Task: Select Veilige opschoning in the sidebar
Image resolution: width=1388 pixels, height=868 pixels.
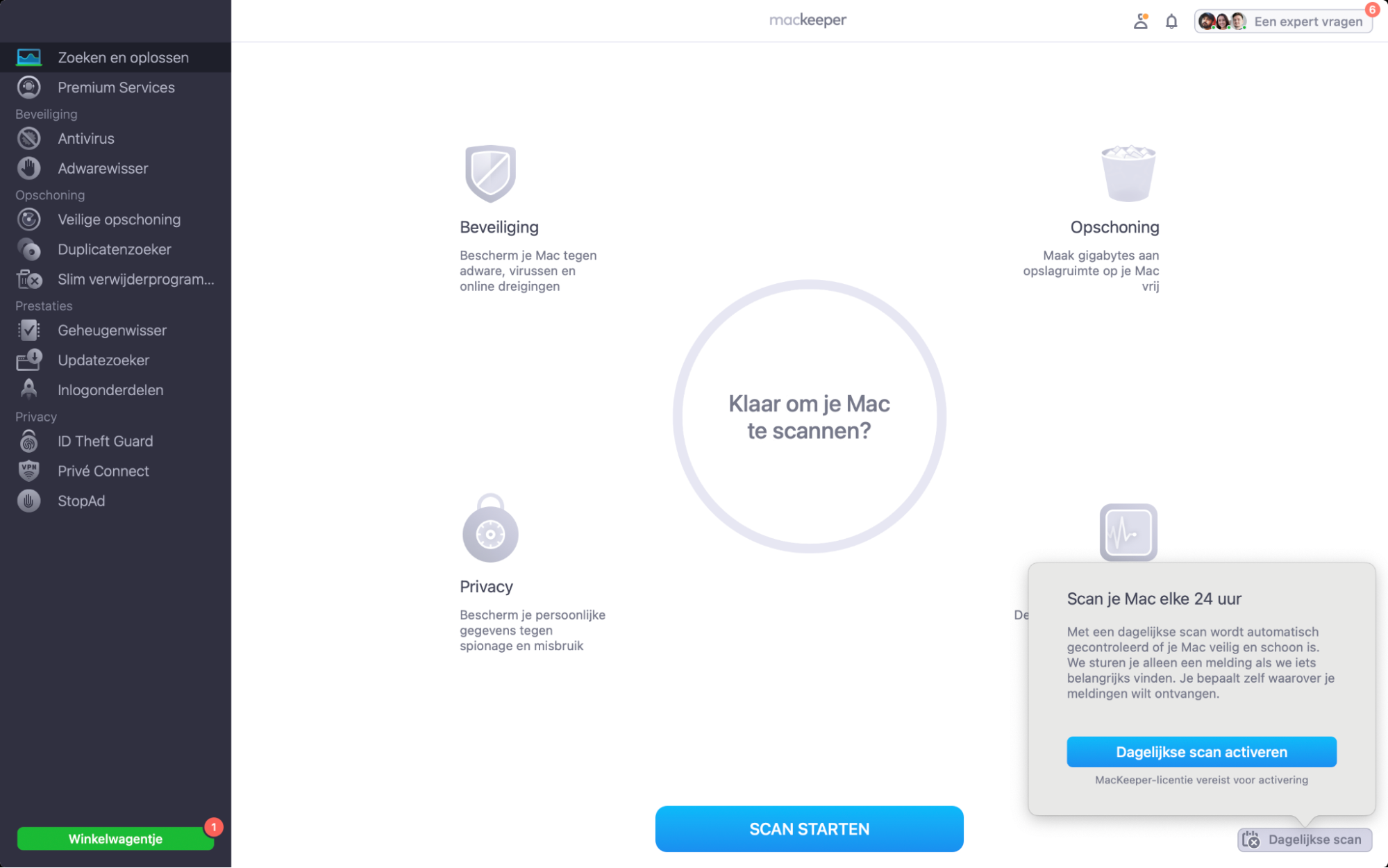Action: 119,219
